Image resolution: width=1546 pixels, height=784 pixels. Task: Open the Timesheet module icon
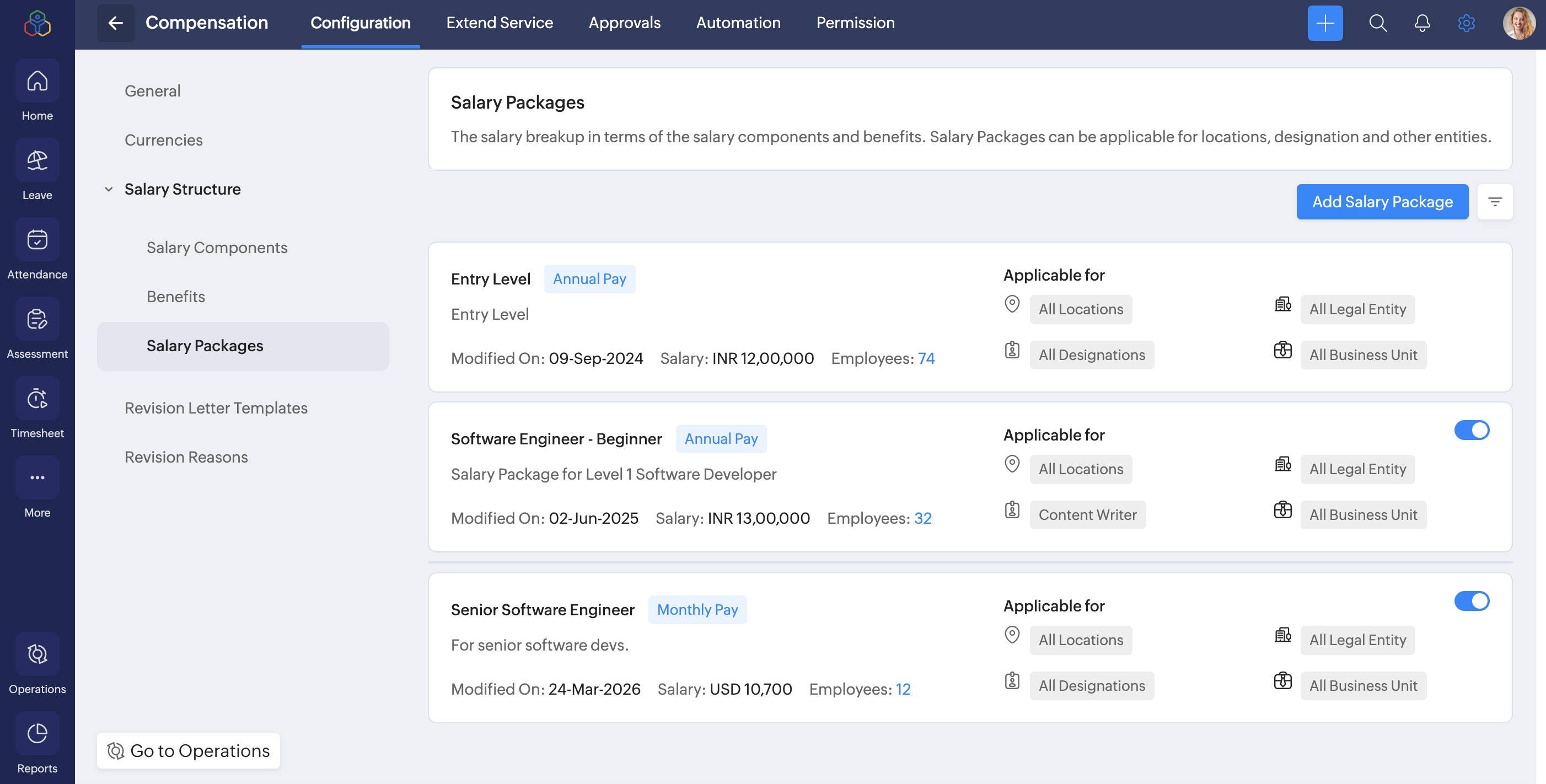[37, 399]
